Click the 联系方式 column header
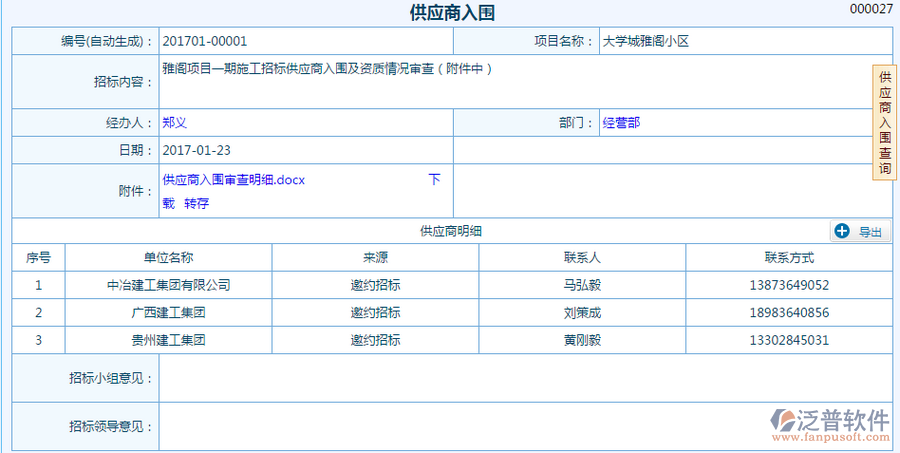 click(x=788, y=257)
